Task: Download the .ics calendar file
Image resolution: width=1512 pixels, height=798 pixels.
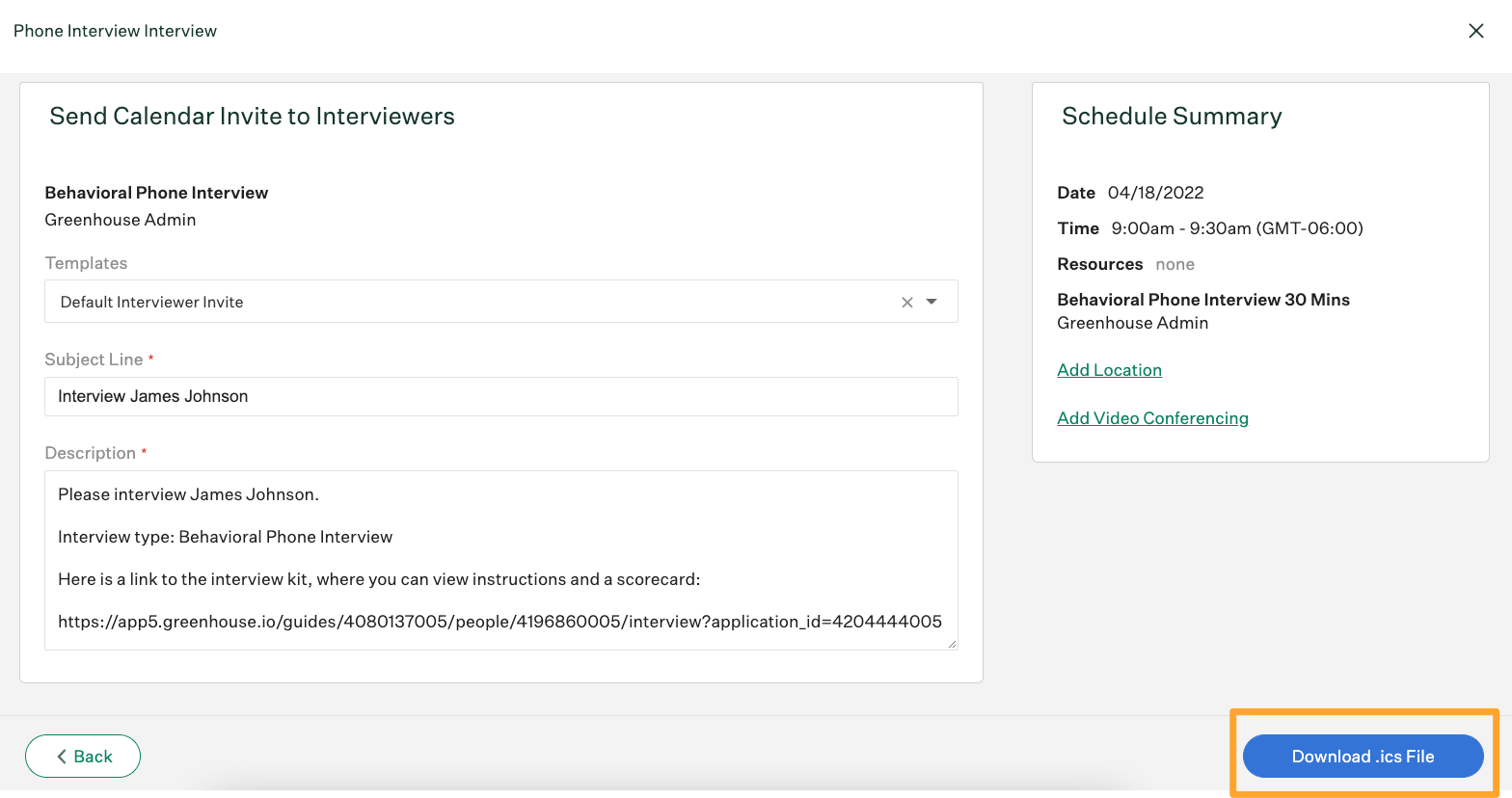Action: pyautogui.click(x=1363, y=757)
